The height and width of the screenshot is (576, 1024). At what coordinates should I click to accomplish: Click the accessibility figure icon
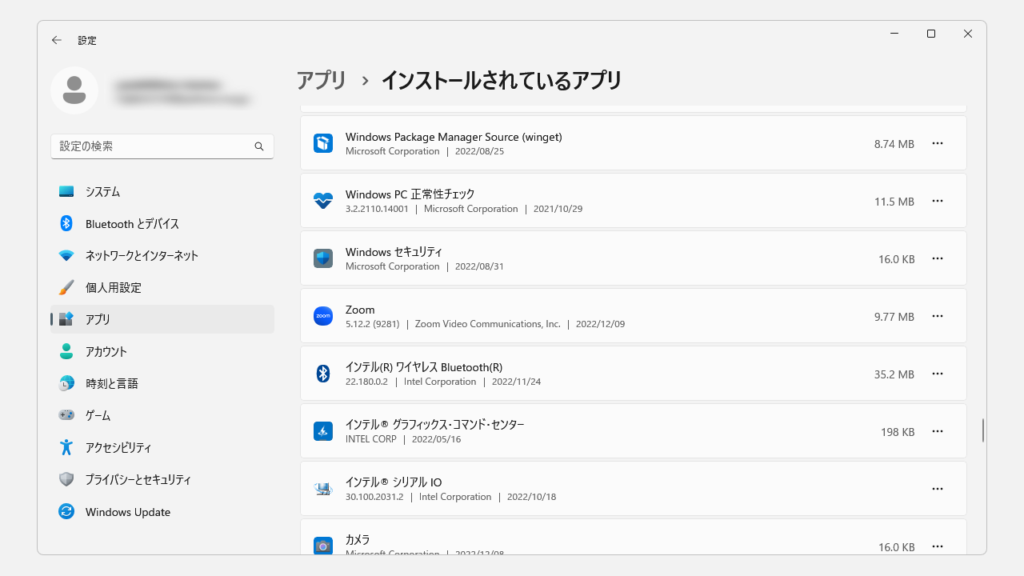(66, 447)
